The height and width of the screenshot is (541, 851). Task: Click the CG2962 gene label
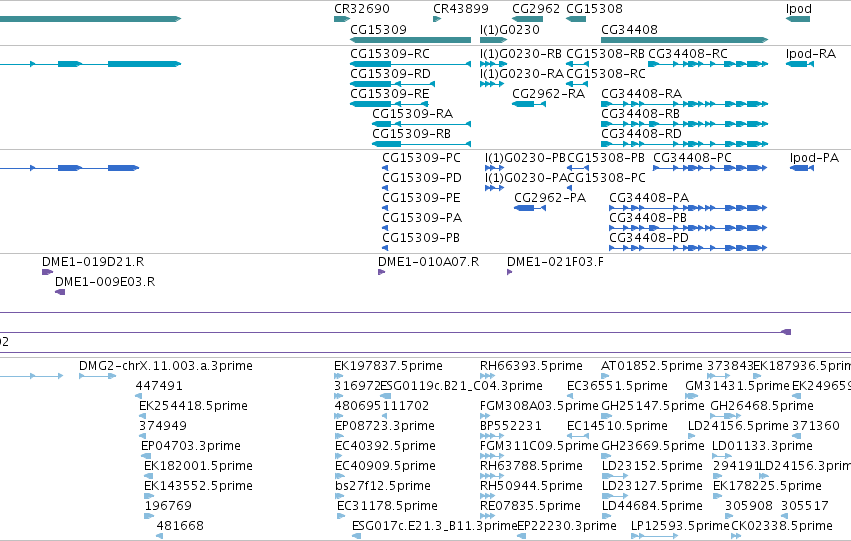point(536,9)
